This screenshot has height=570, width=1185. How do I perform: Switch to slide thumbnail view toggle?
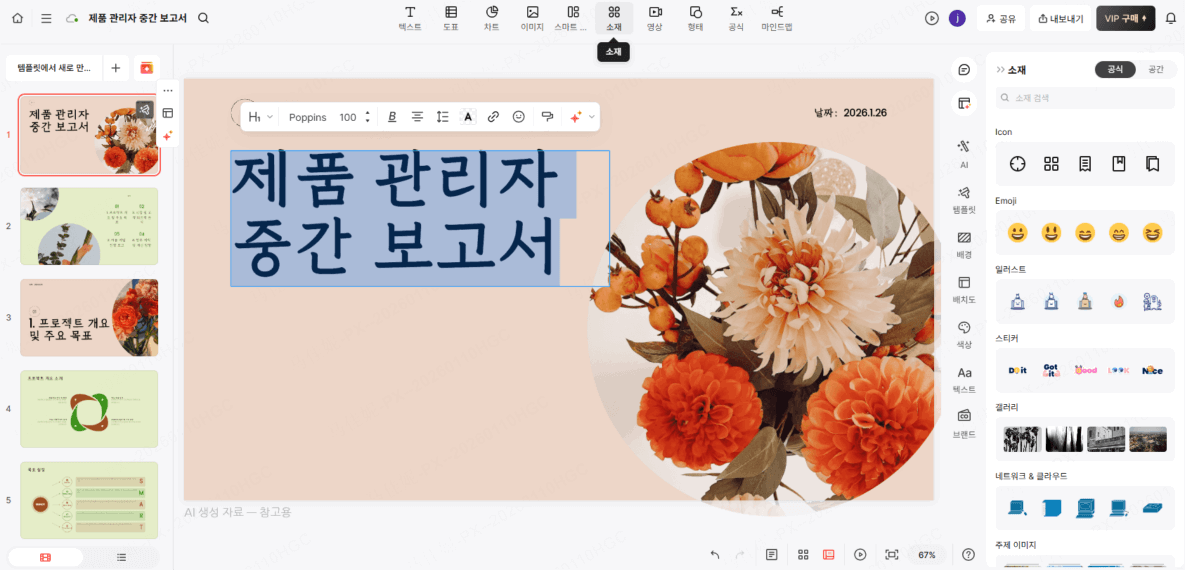point(45,557)
